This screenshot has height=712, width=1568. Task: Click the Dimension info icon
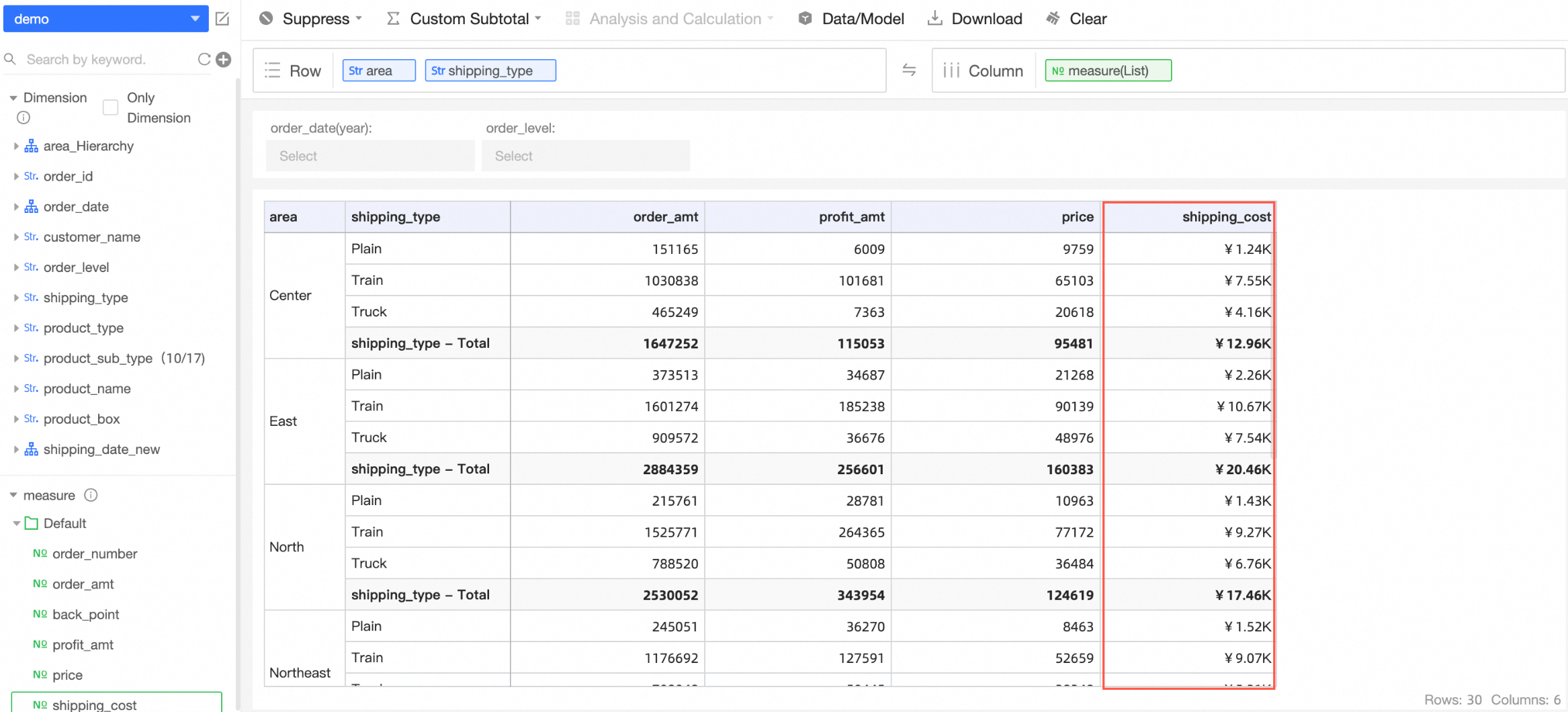pyautogui.click(x=24, y=118)
